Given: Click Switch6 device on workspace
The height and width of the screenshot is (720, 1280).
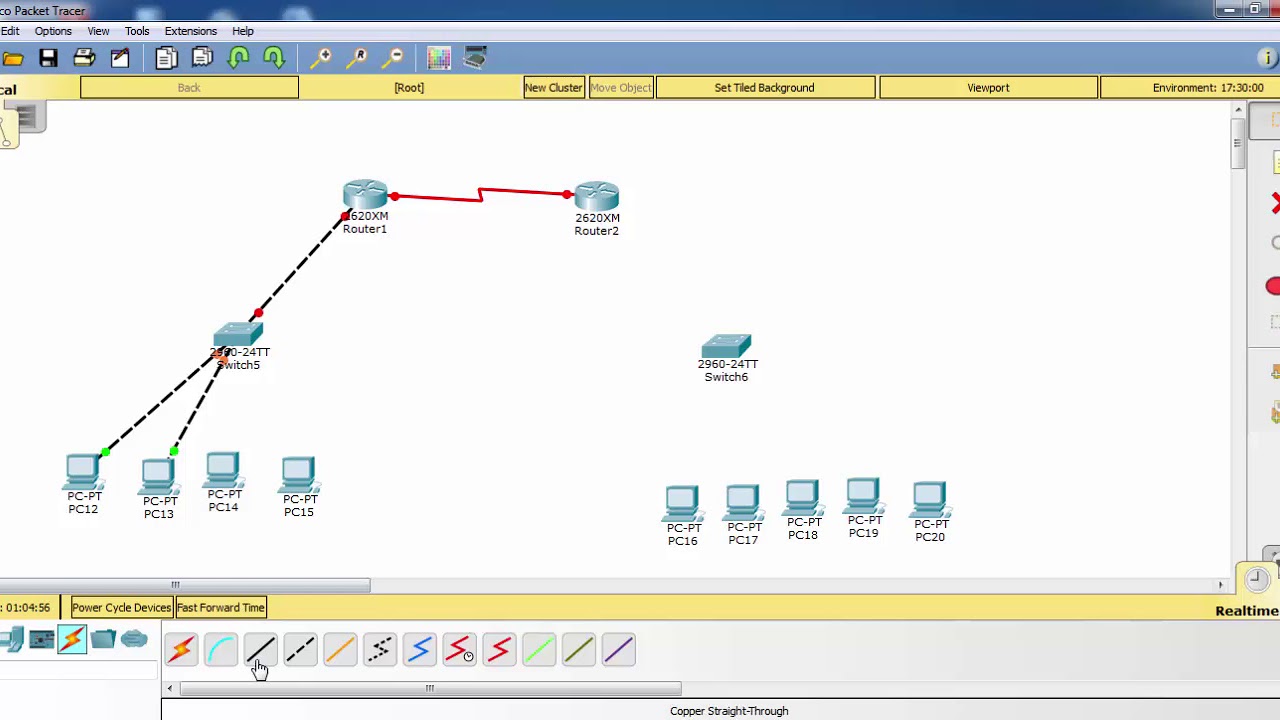Looking at the screenshot, I should coord(726,348).
